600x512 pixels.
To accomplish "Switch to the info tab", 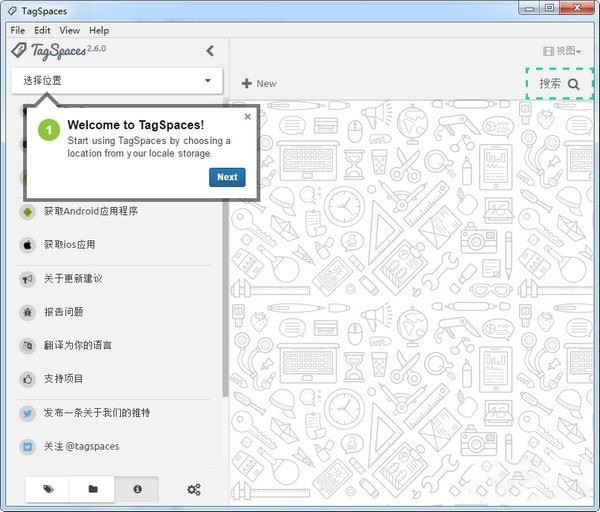I will pos(137,489).
